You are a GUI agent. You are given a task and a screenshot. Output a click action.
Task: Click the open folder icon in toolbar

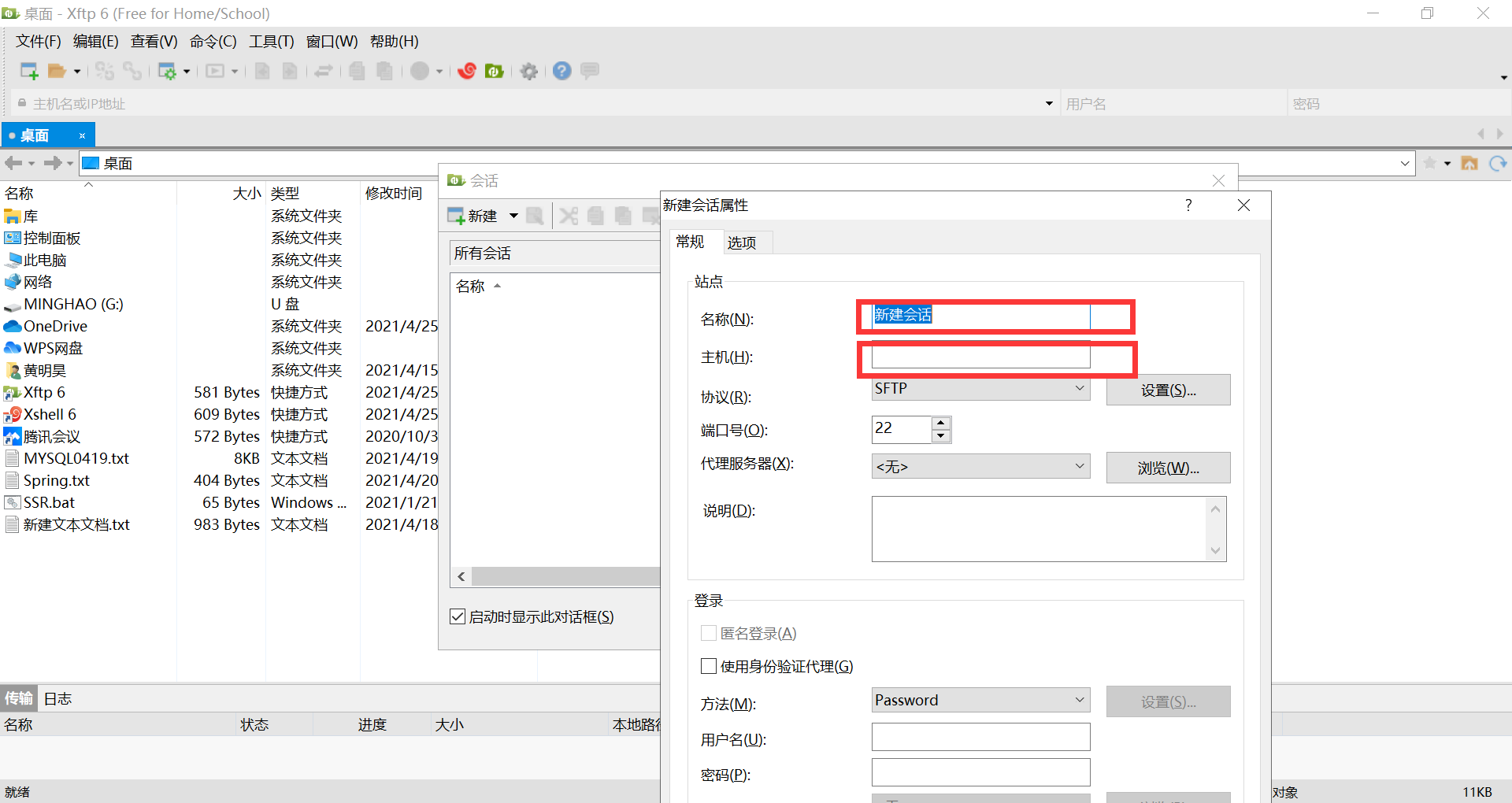pyautogui.click(x=57, y=71)
